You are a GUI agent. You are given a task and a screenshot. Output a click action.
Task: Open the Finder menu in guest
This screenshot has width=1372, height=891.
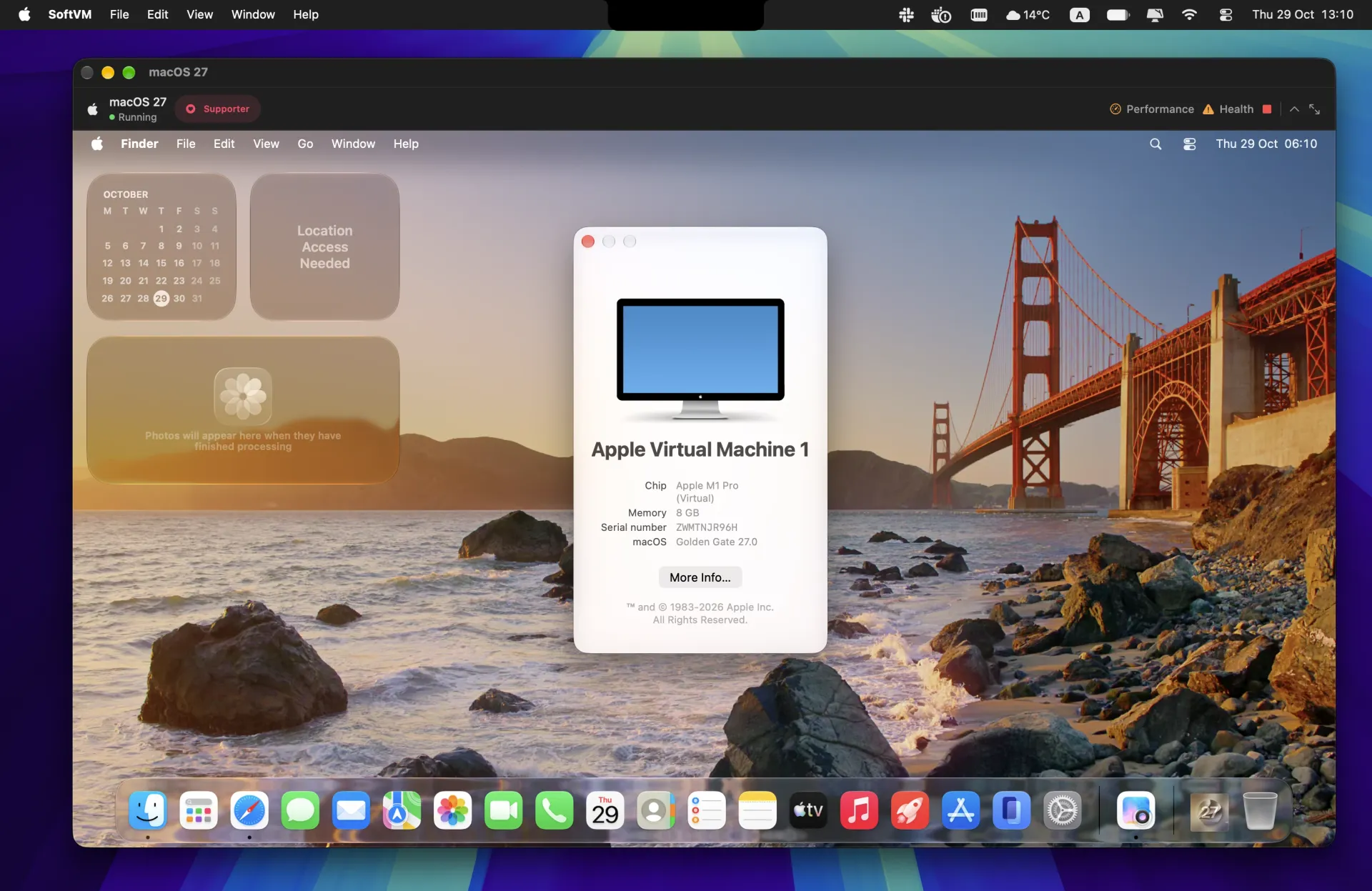139,144
